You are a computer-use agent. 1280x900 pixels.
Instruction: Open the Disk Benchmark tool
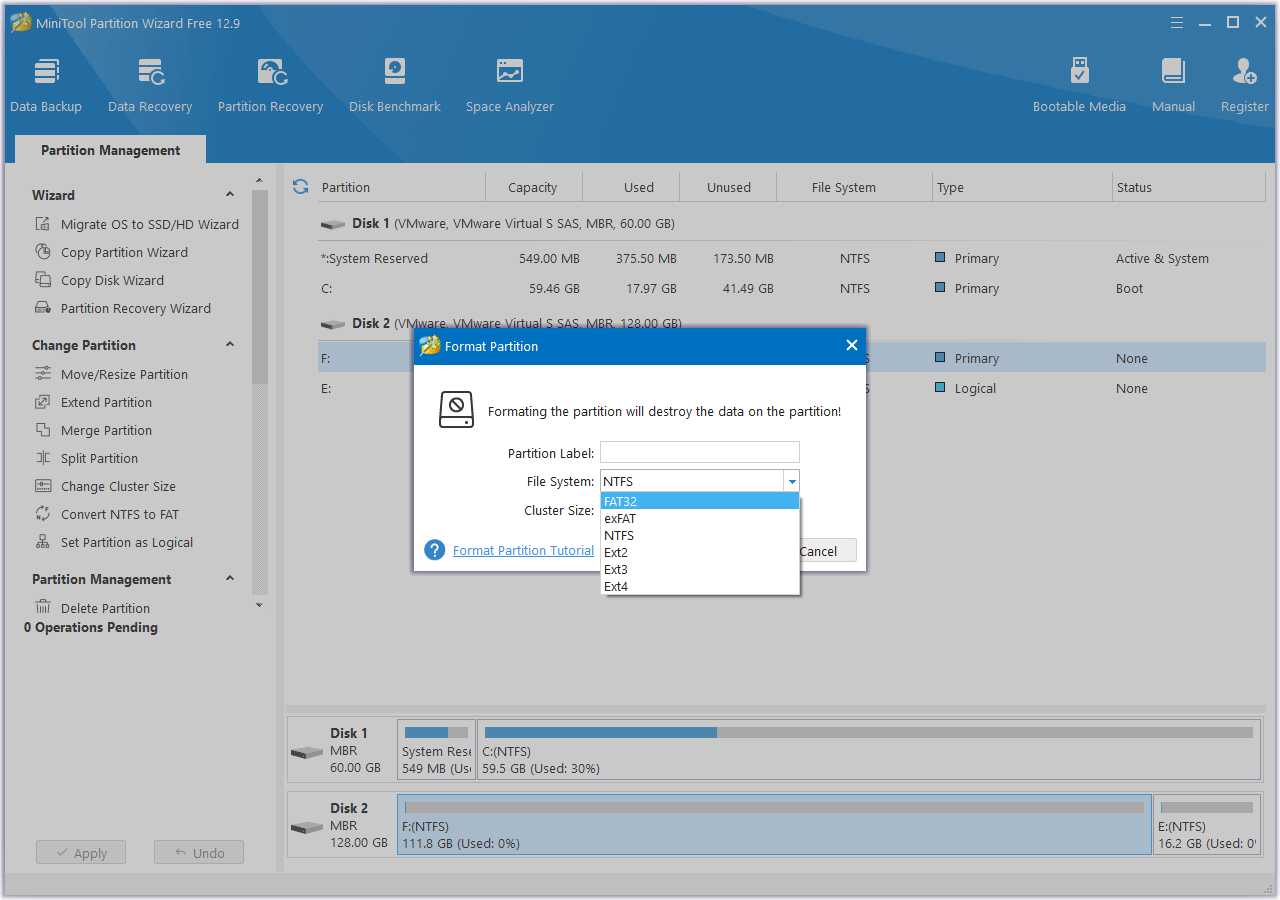click(x=395, y=86)
